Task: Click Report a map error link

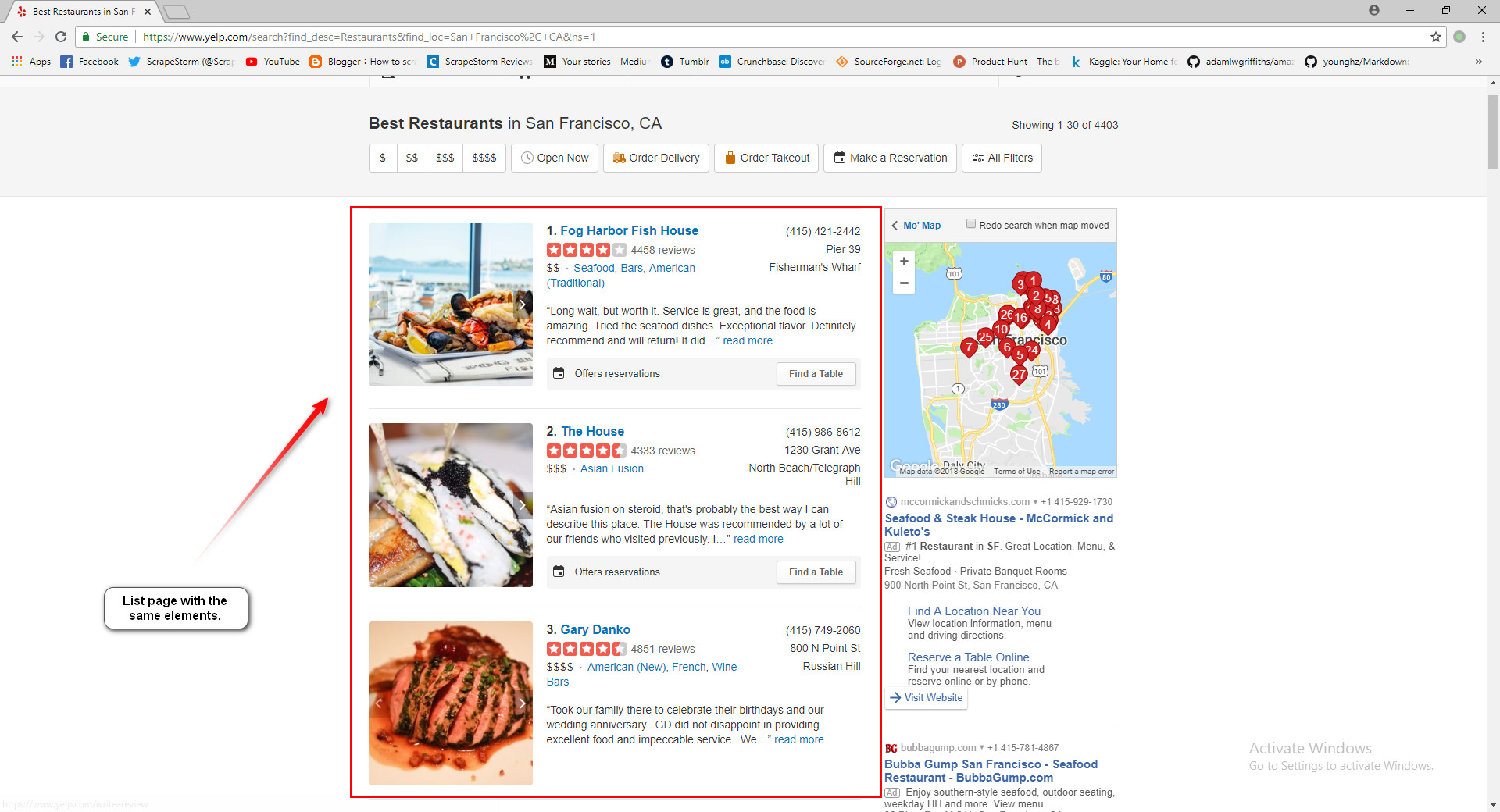Action: pyautogui.click(x=1081, y=472)
